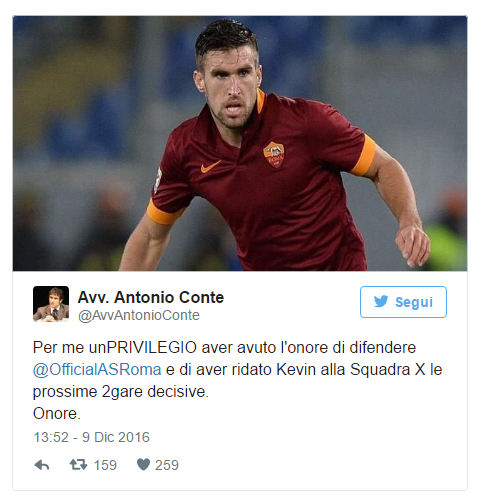Screen dimensions: 489x501
Task: Click the word unPRIVILEGIO in tweet text
Action: click(143, 348)
